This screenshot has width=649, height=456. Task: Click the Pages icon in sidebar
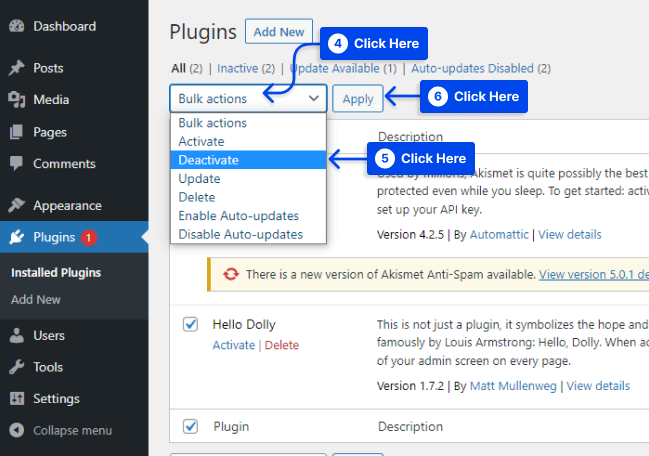tap(17, 132)
